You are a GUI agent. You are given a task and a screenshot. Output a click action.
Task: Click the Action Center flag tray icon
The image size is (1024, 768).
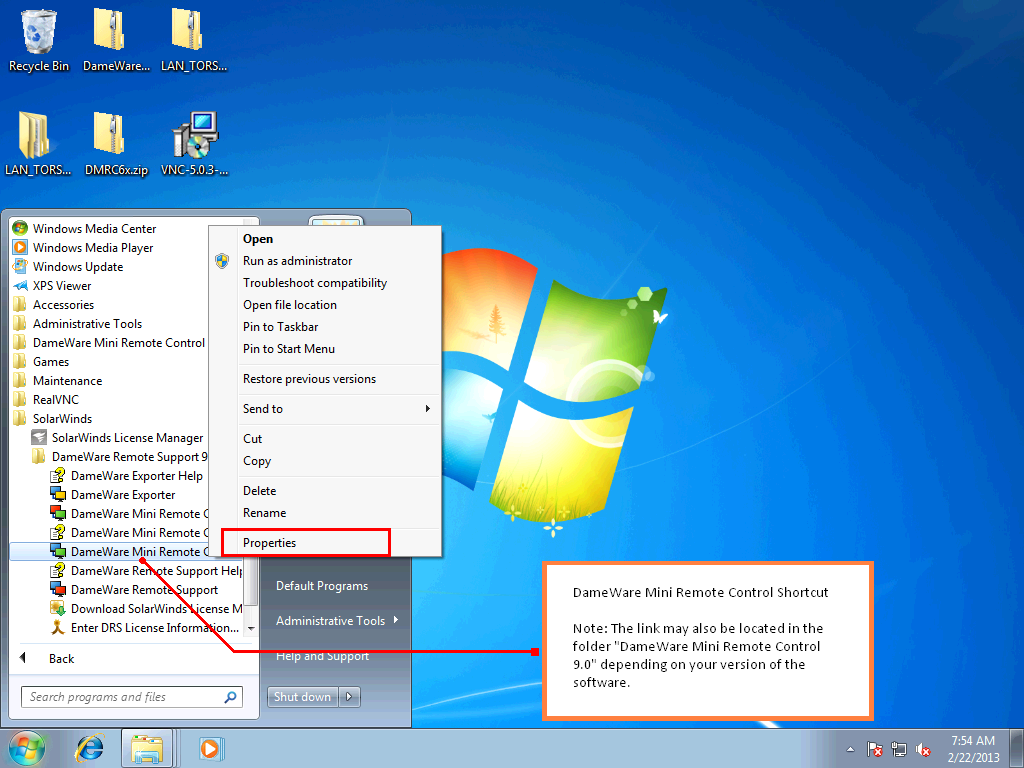875,749
